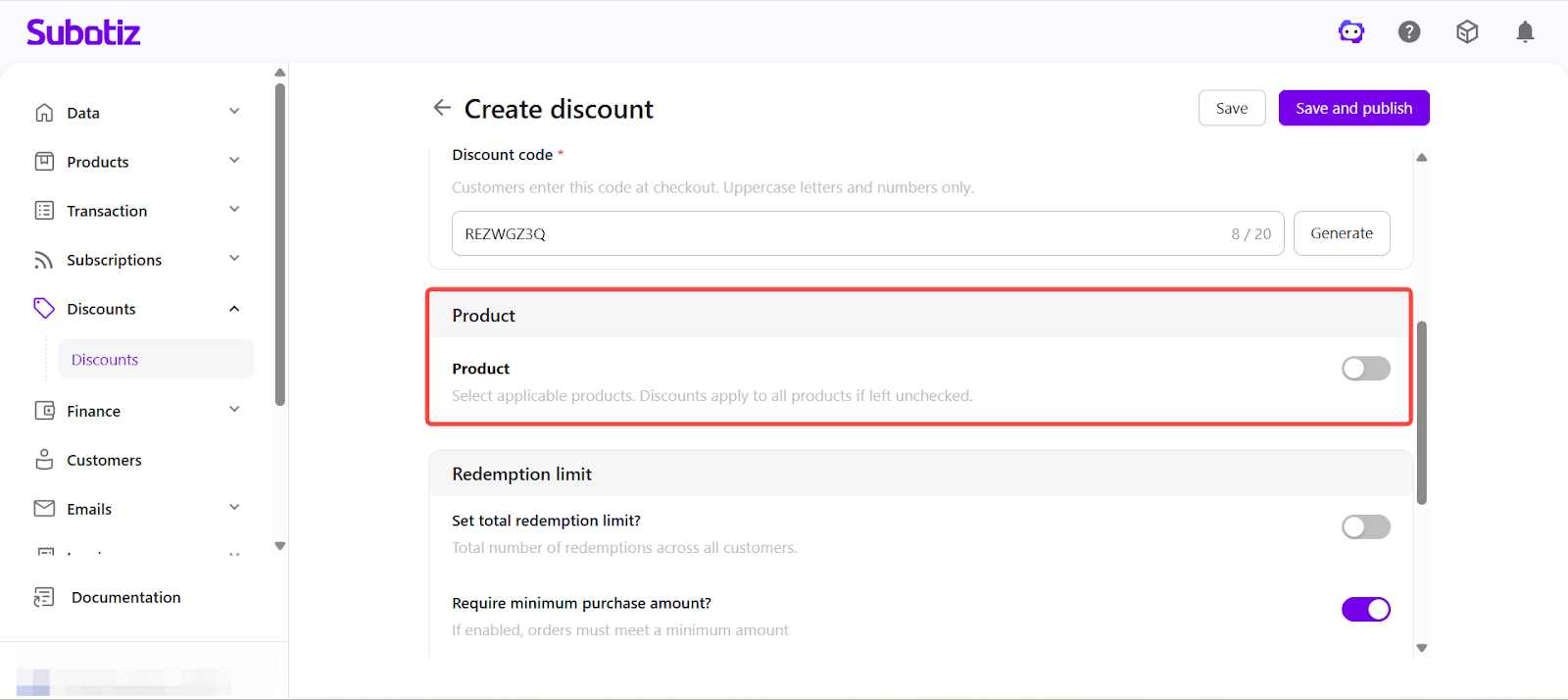Click the chatbot assistant icon in header
The width and height of the screenshot is (1568, 700).
(x=1351, y=32)
